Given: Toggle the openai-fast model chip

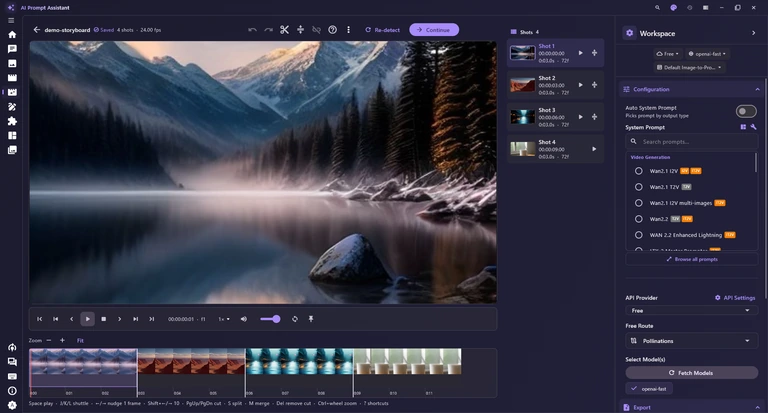Looking at the screenshot, I should pyautogui.click(x=649, y=389).
